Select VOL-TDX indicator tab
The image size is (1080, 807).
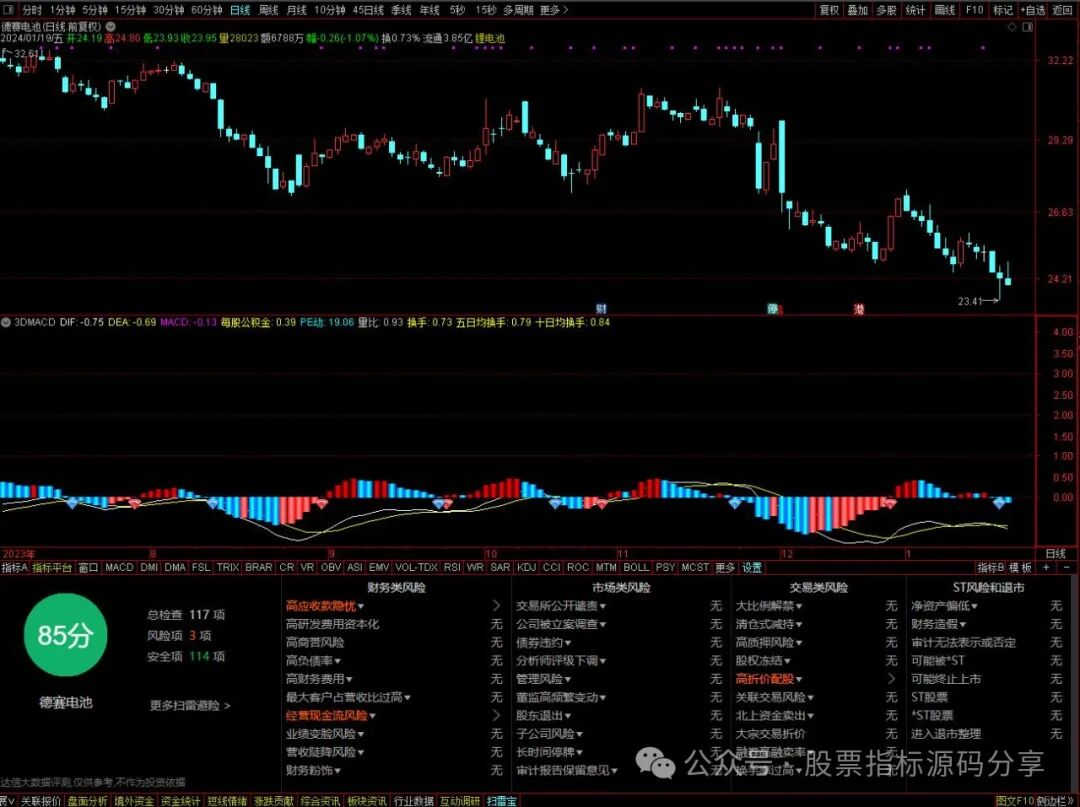[x=416, y=567]
